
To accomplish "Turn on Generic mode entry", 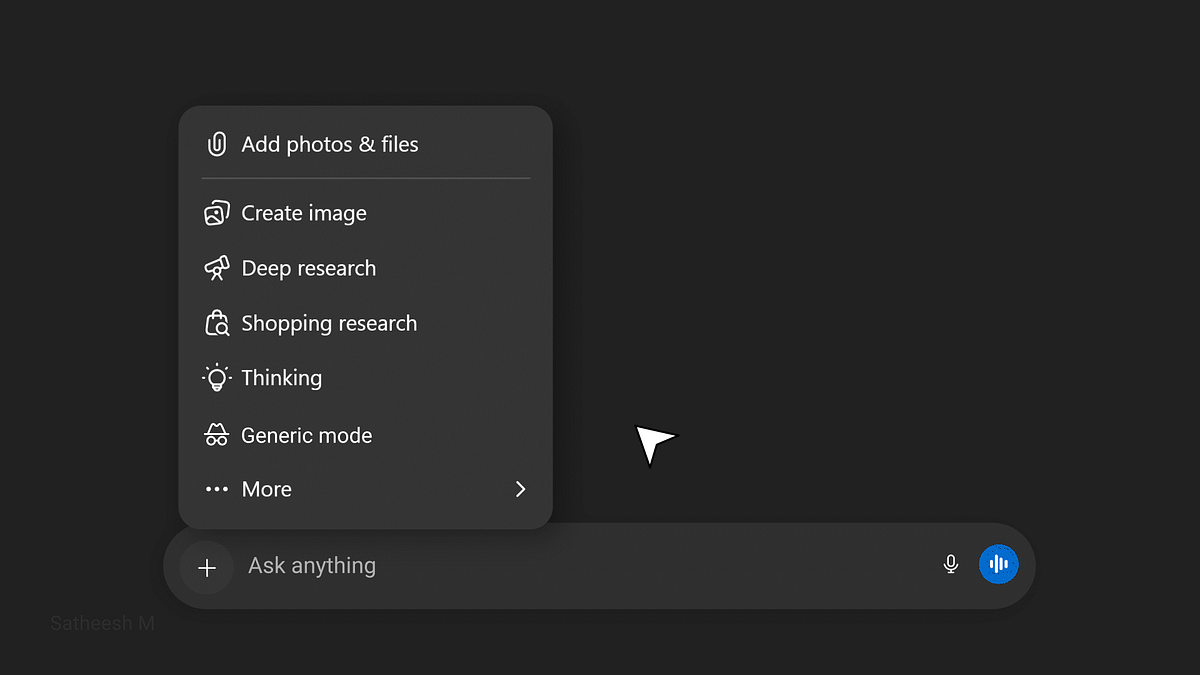I will [366, 435].
